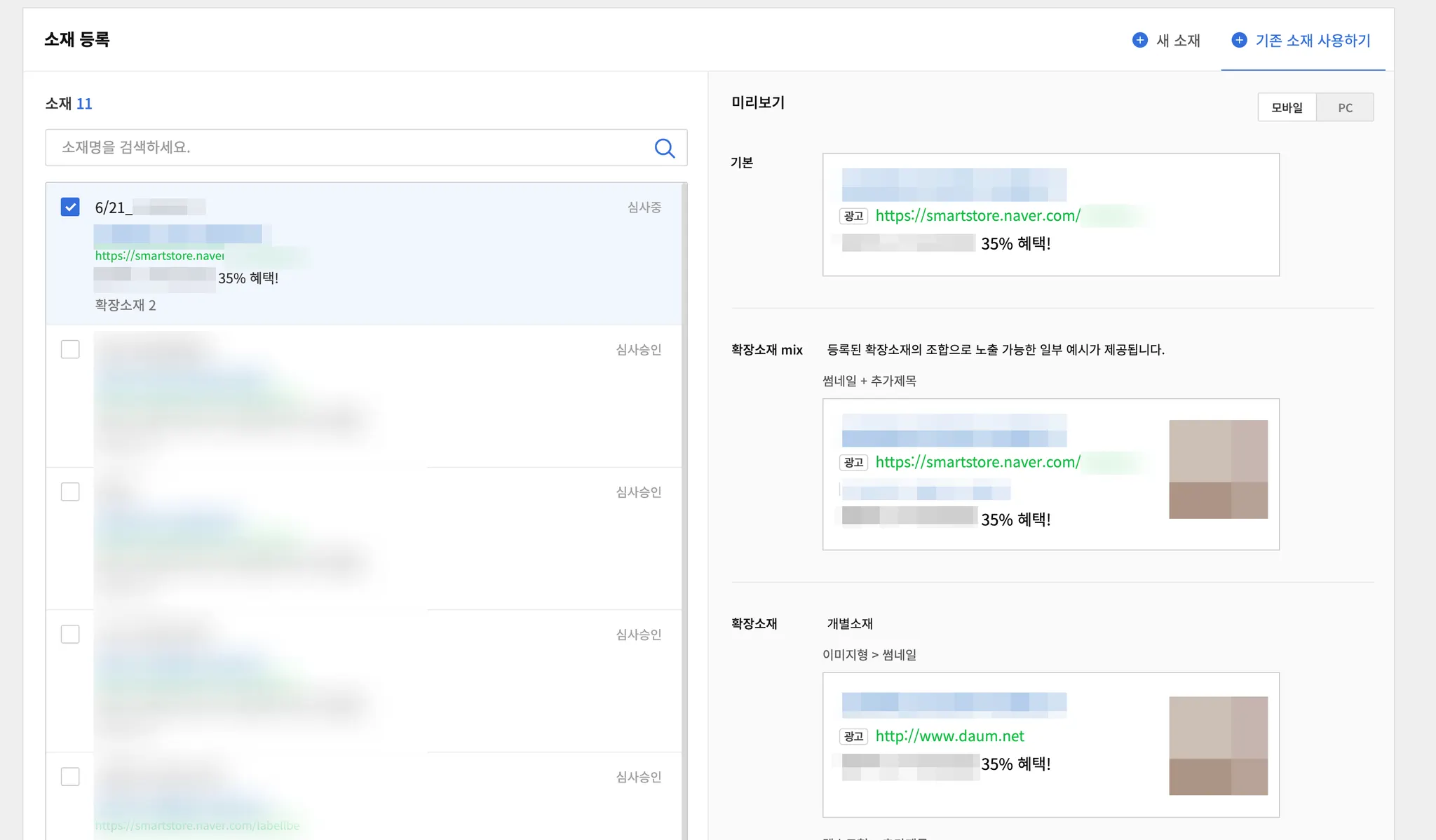
Task: Switch to 새 소재 tab
Action: pyautogui.click(x=1177, y=41)
